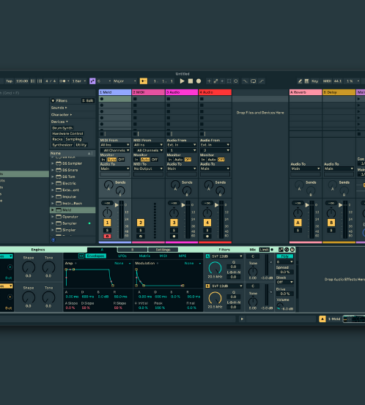
Task: Select the B Delay return track header
Action: click(339, 92)
